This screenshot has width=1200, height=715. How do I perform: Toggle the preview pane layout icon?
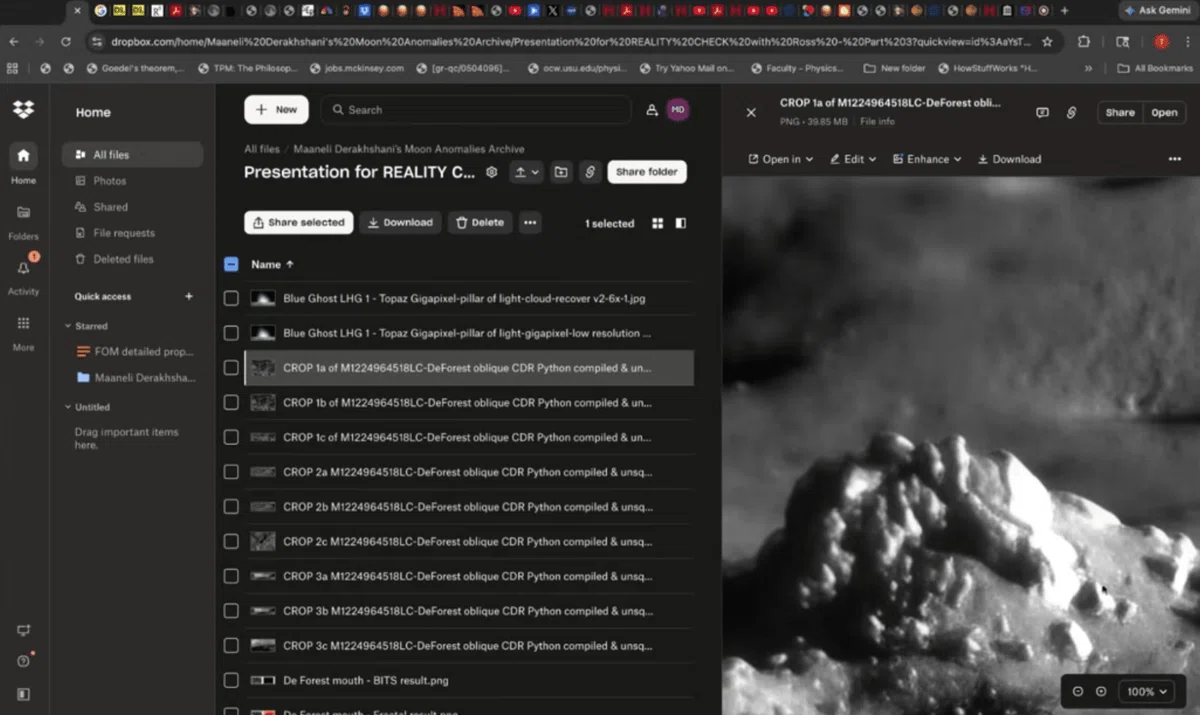pos(681,223)
